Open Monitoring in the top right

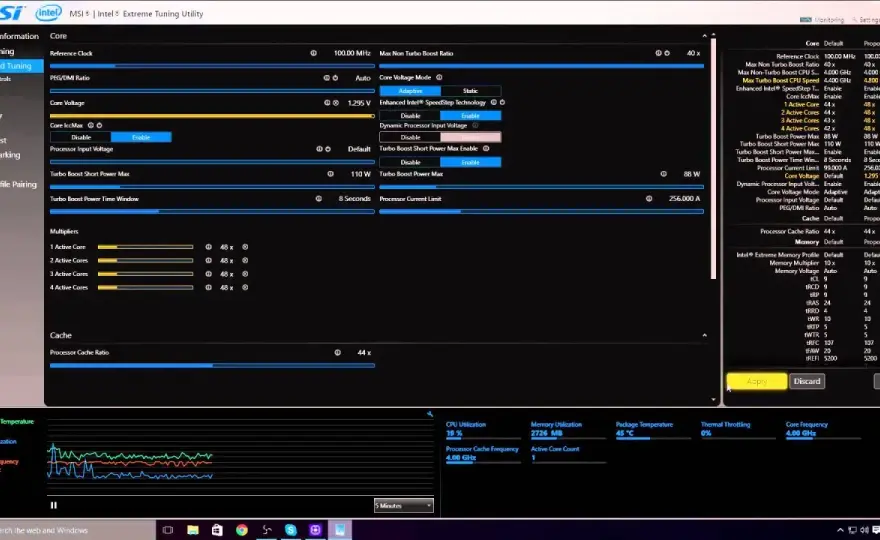[823, 20]
